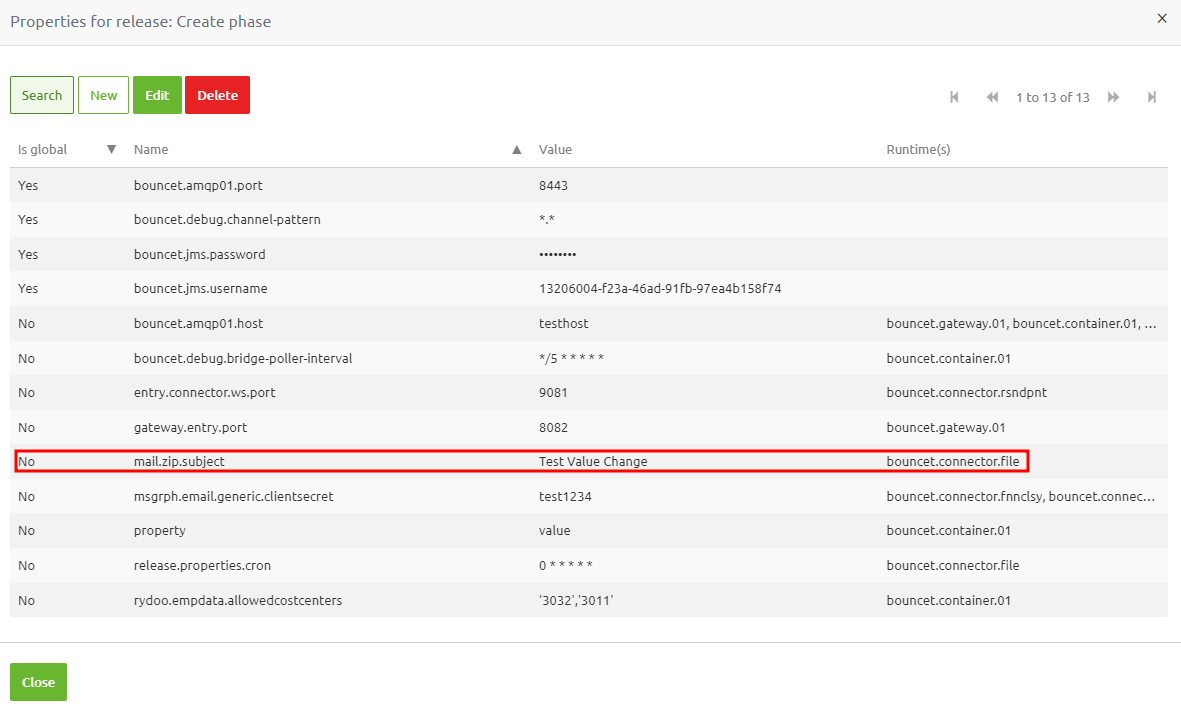Click the ascending sort arrow on Name column

pos(517,148)
